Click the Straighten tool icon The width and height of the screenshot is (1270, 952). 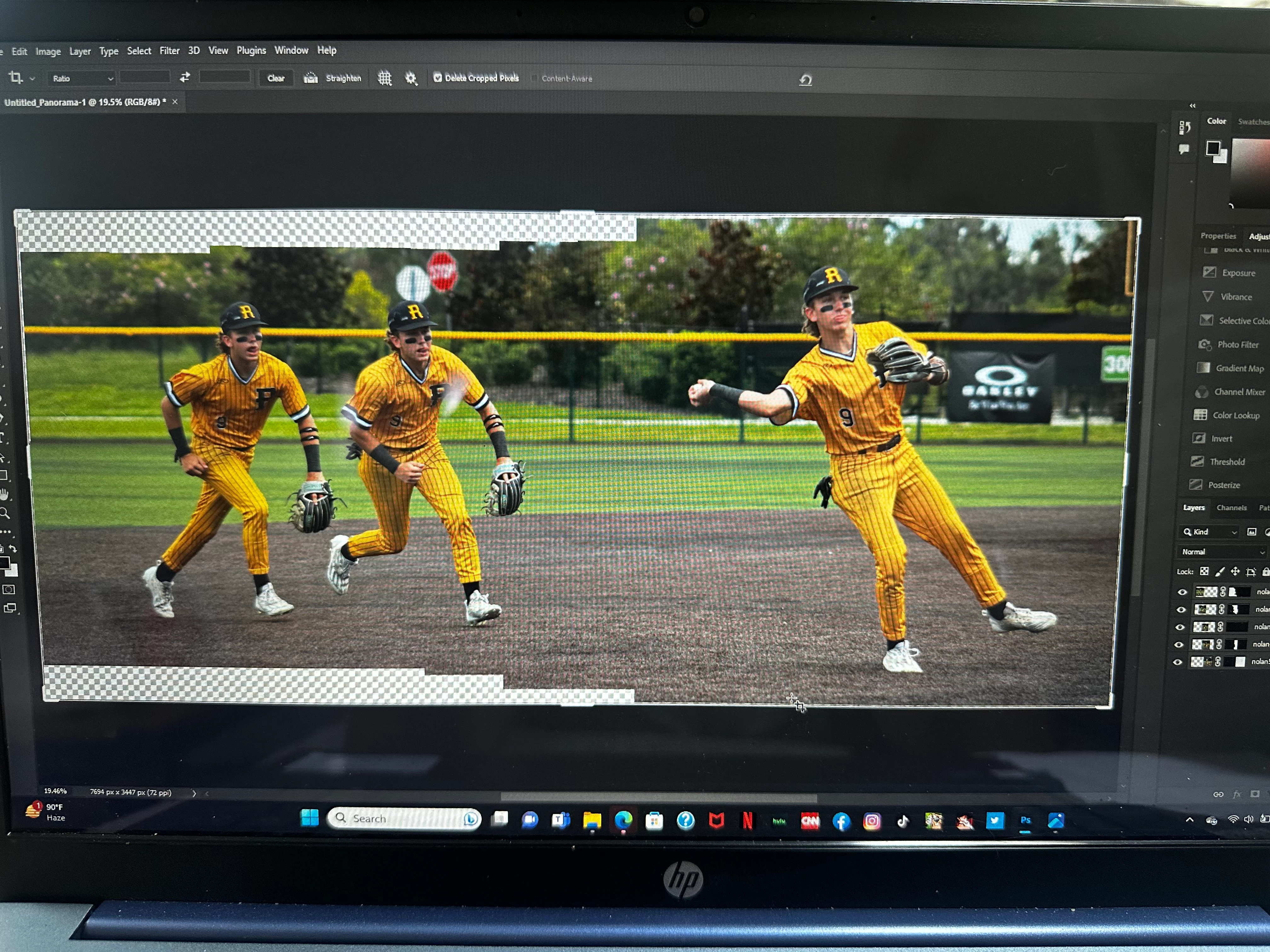click(x=311, y=78)
